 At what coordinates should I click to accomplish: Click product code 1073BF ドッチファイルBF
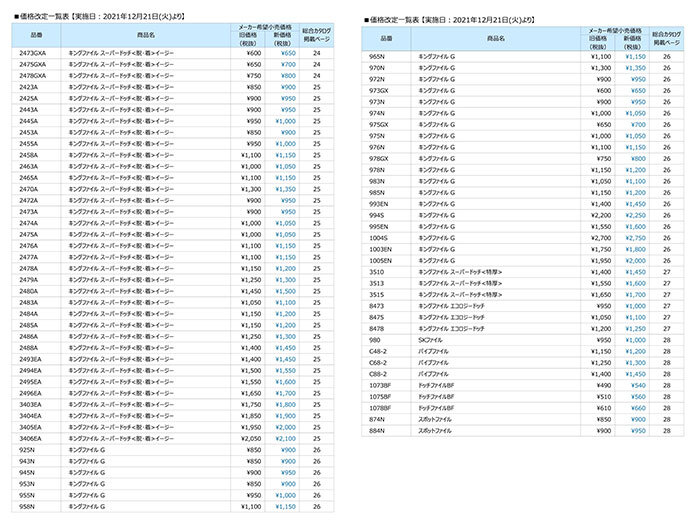[x=380, y=384]
